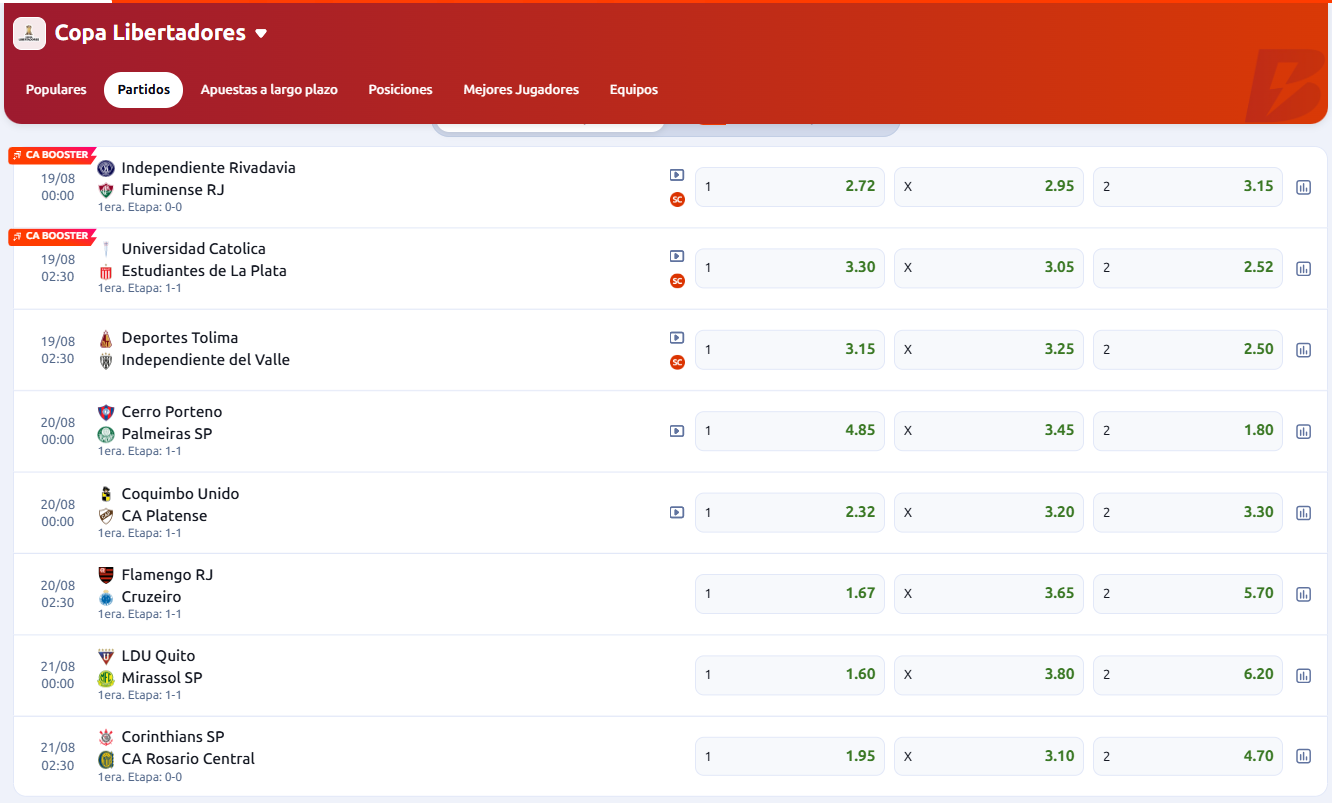Click the Coquimbo Unido team crest
The height and width of the screenshot is (803, 1332).
106,494
